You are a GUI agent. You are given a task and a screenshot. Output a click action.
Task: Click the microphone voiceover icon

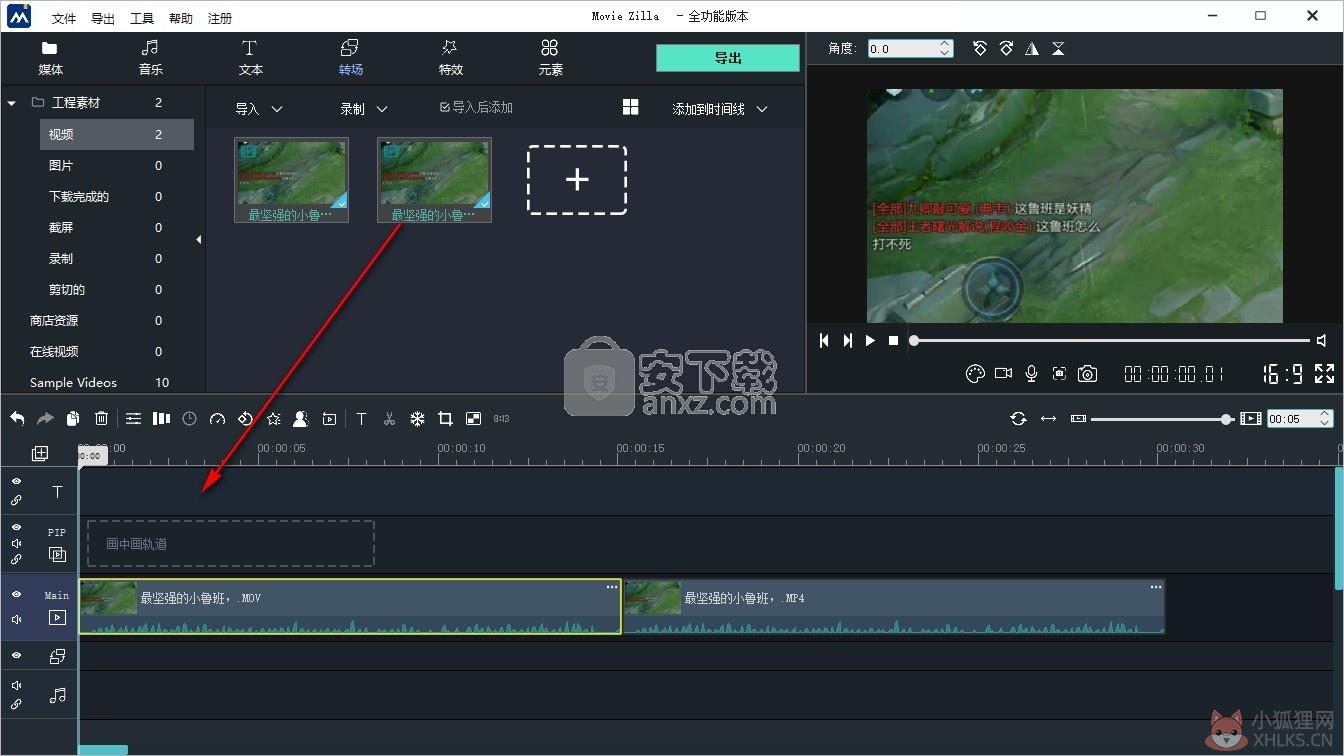1031,373
